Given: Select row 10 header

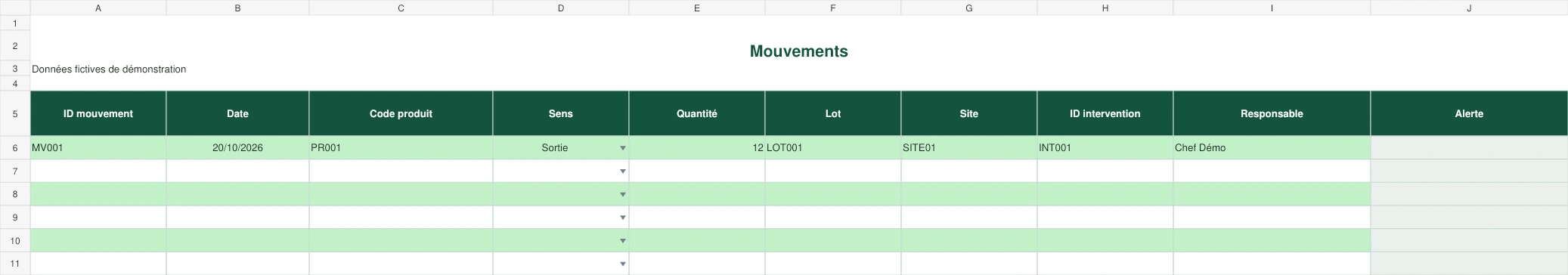Looking at the screenshot, I should point(15,241).
